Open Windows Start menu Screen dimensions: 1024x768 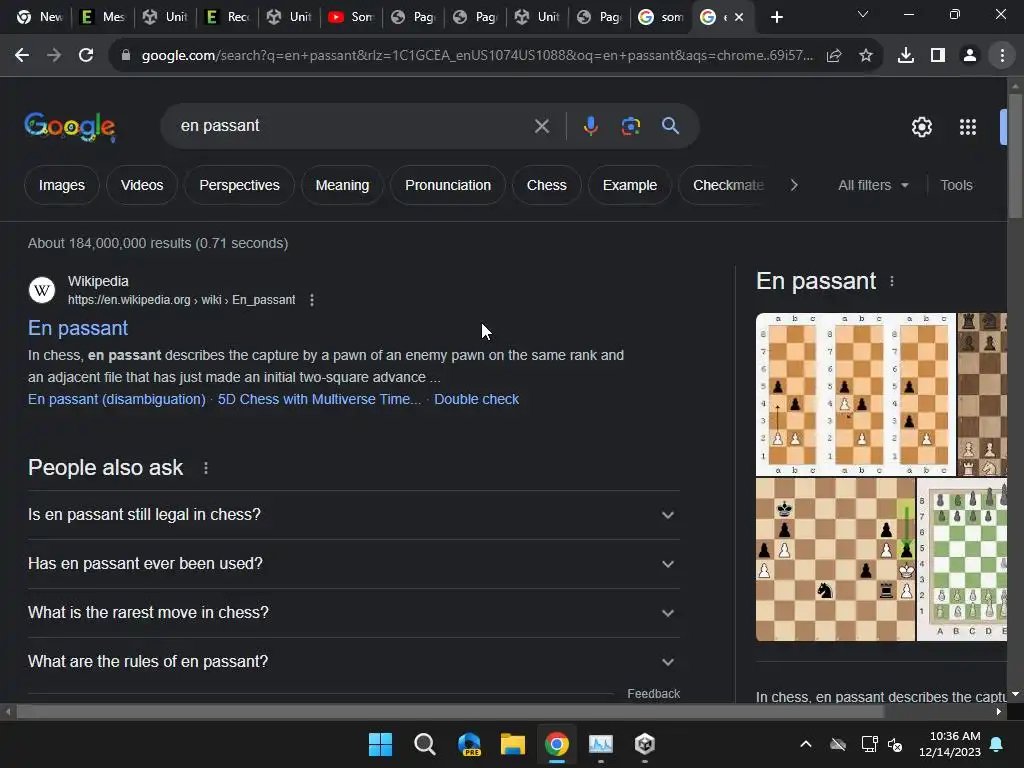click(x=380, y=744)
